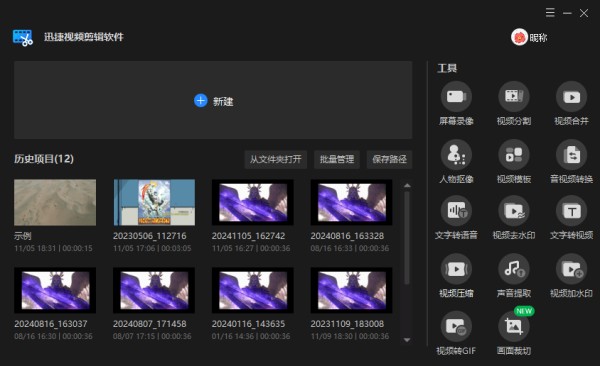Open 批量管理 batch management
600x366 pixels.
(337, 159)
